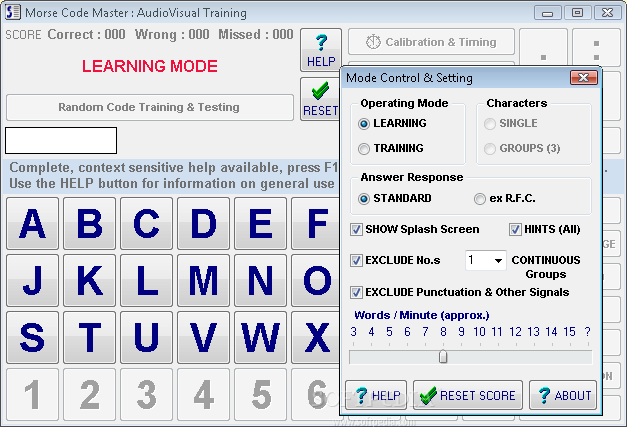Click the number 4 key
Screen dimensions: 627x427
(204, 395)
